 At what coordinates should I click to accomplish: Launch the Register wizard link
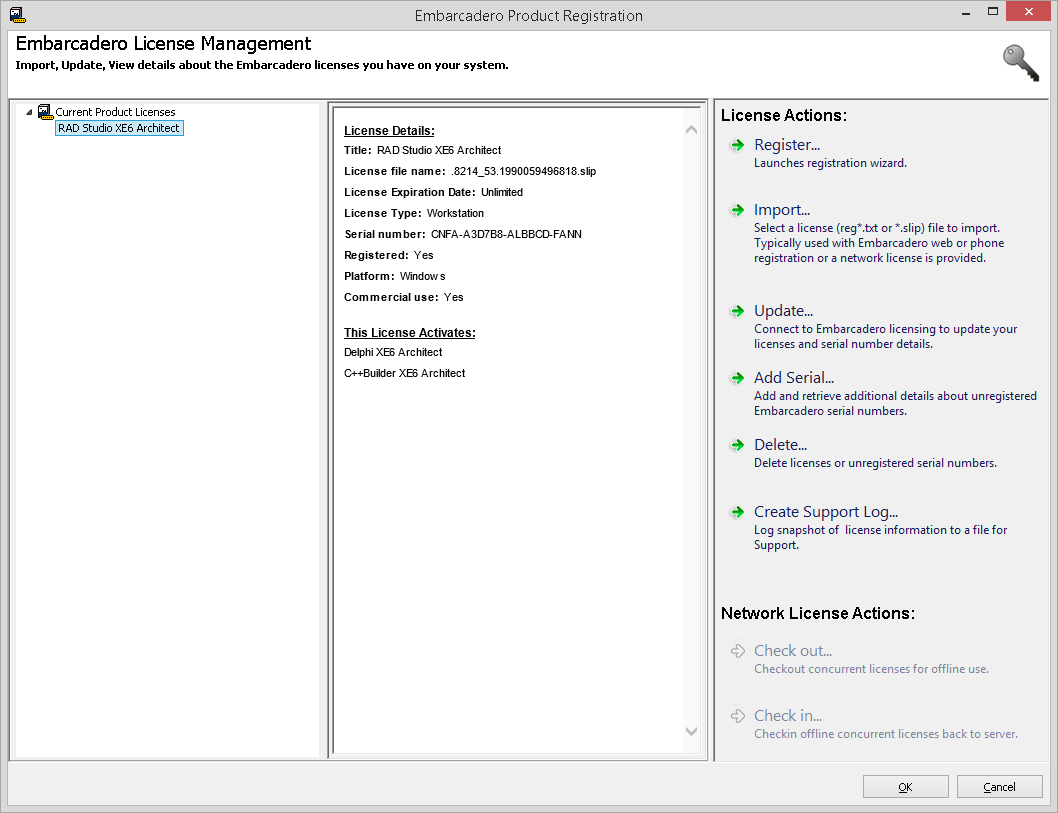pyautogui.click(x=787, y=145)
